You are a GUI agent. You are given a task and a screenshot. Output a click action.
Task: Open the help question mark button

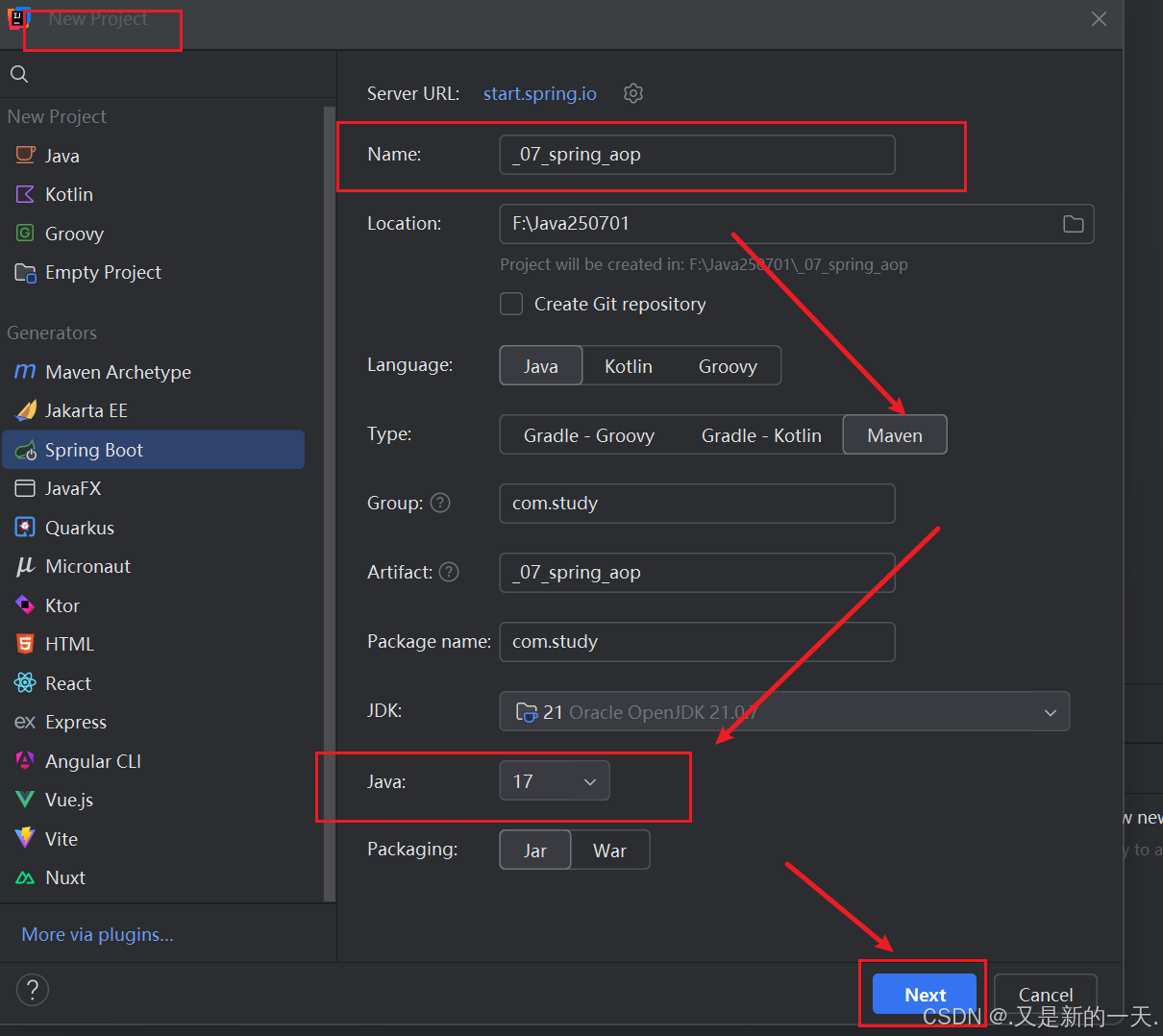click(x=33, y=990)
